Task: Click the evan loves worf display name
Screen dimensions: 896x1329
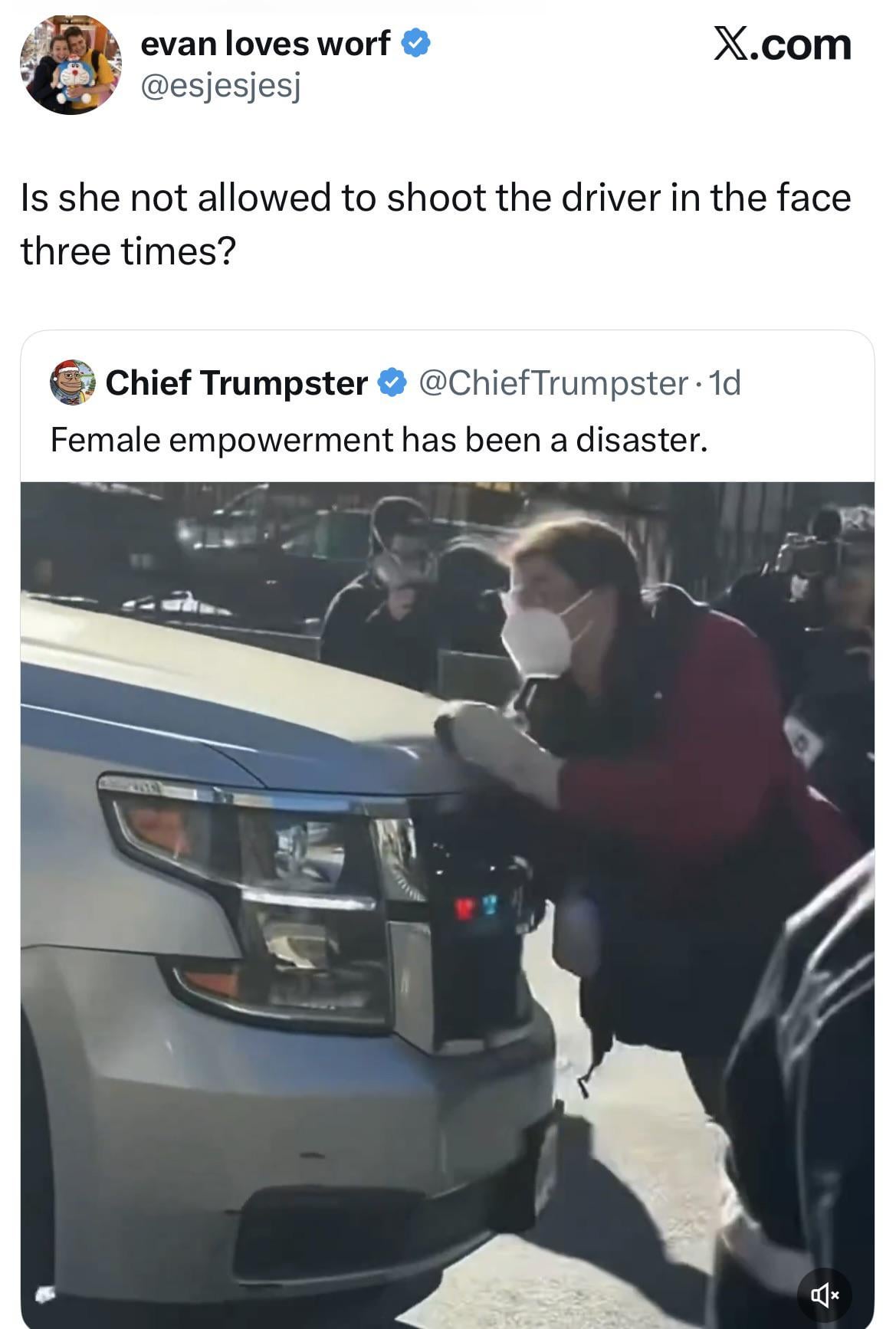Action: [265, 44]
